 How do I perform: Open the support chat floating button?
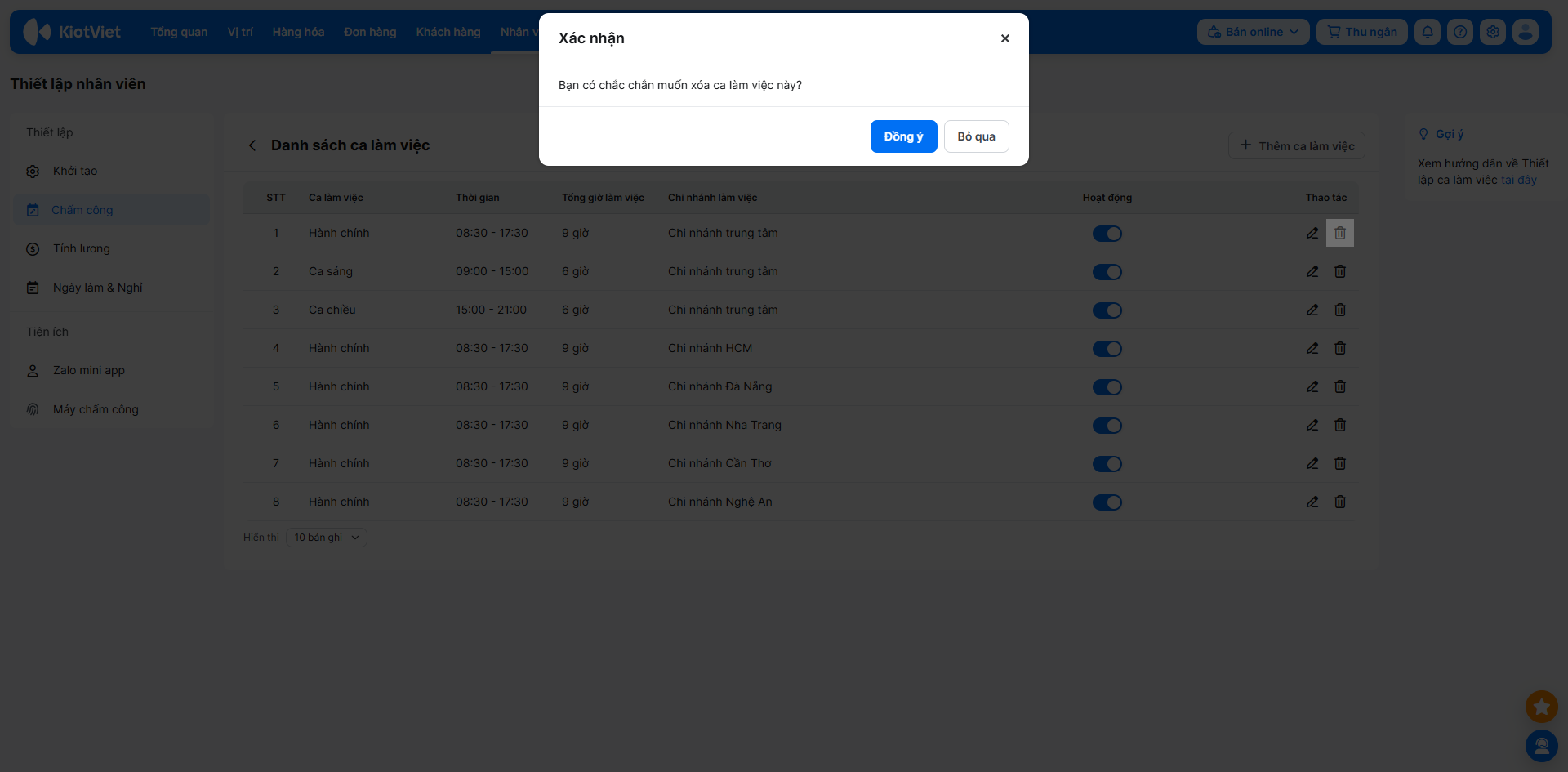1542,746
